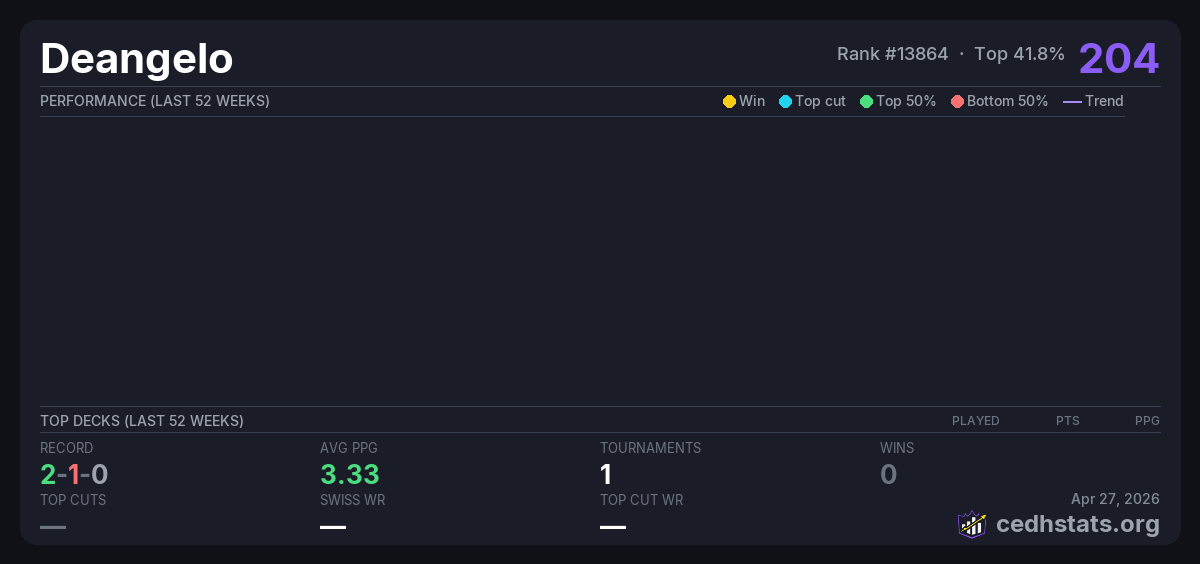Click the Rank #13864 text
Screen dimensions: 1200x564
pos(892,54)
